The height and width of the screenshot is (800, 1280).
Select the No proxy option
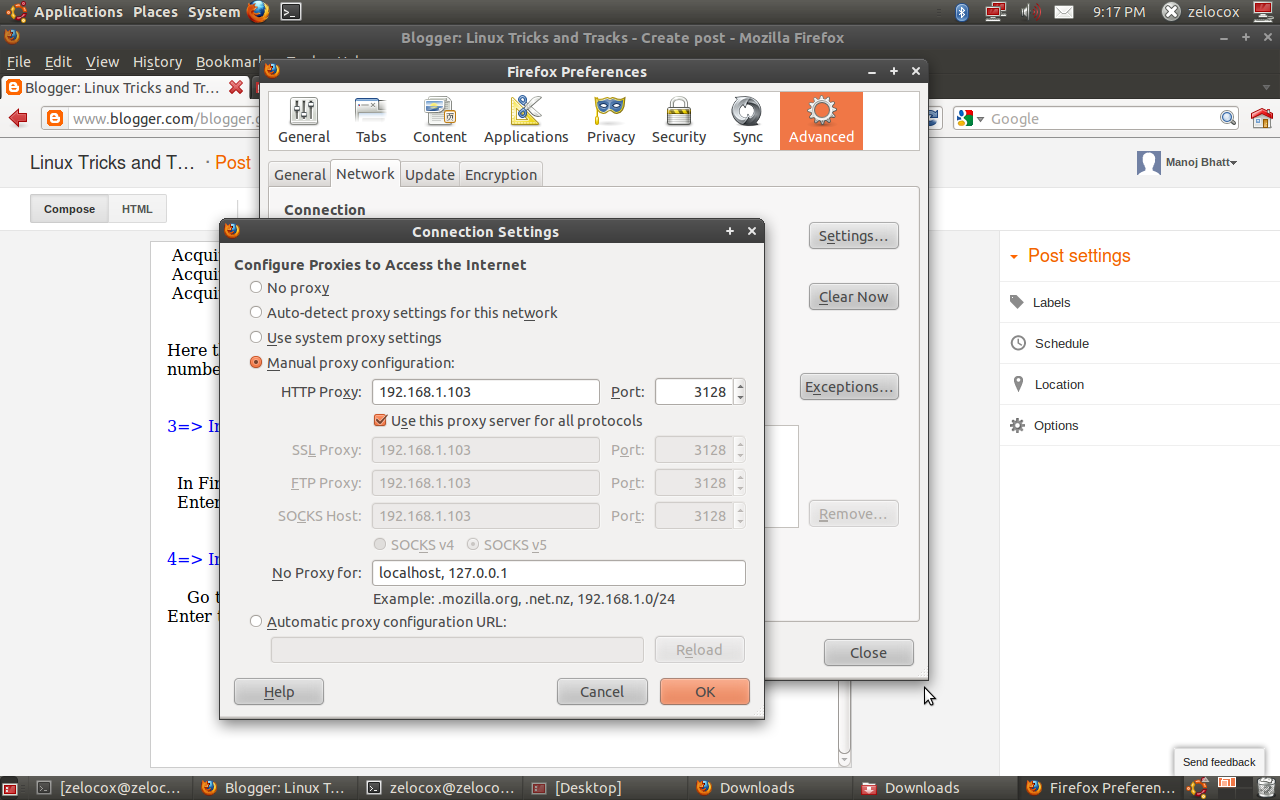(x=256, y=288)
